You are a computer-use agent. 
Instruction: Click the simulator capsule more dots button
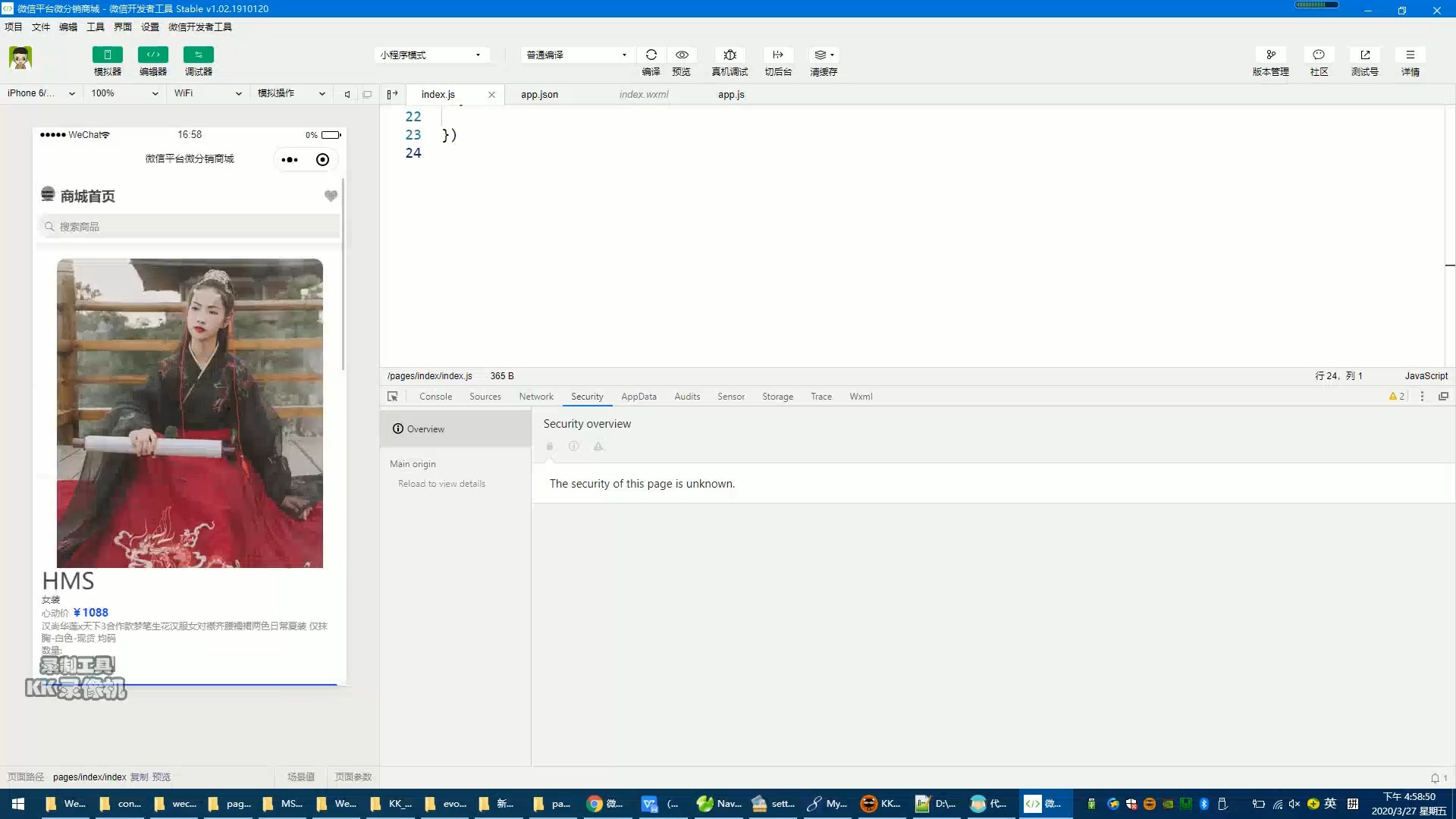290,159
